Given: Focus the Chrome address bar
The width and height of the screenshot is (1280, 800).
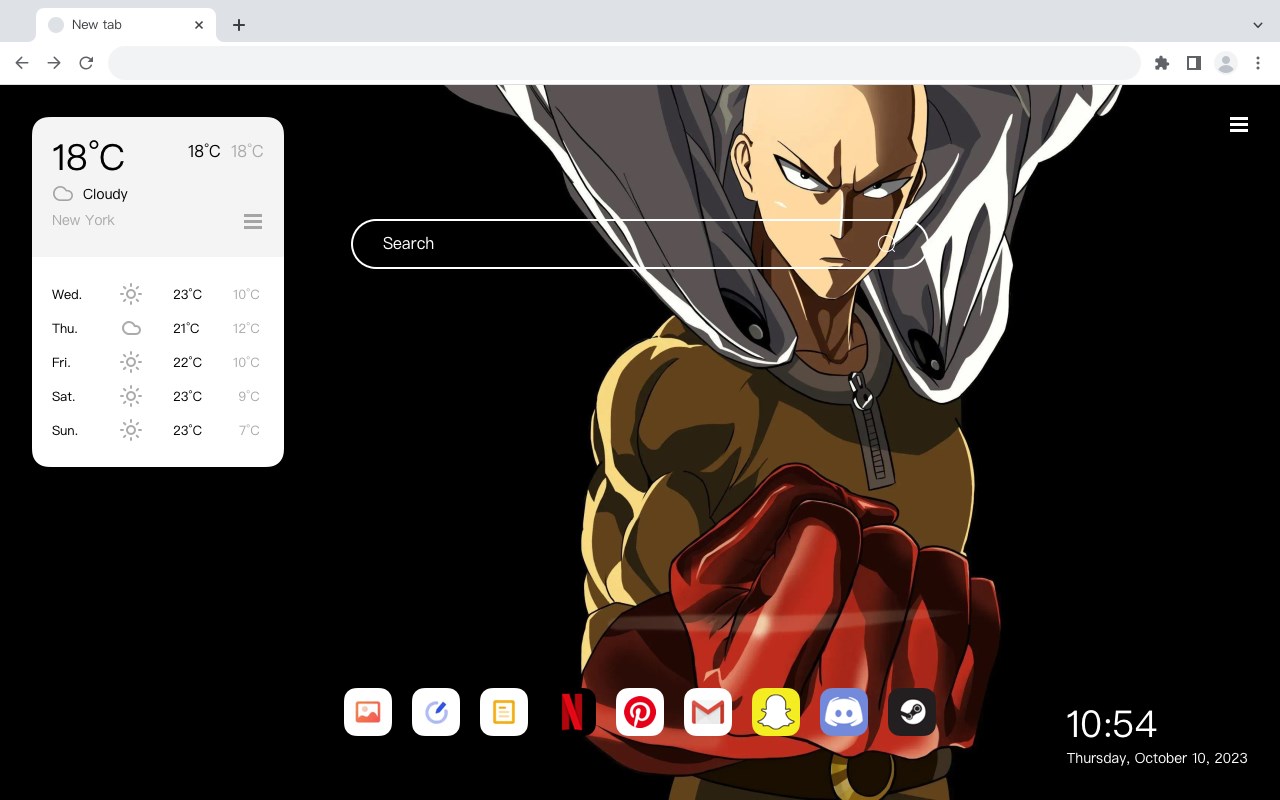Looking at the screenshot, I should point(624,63).
